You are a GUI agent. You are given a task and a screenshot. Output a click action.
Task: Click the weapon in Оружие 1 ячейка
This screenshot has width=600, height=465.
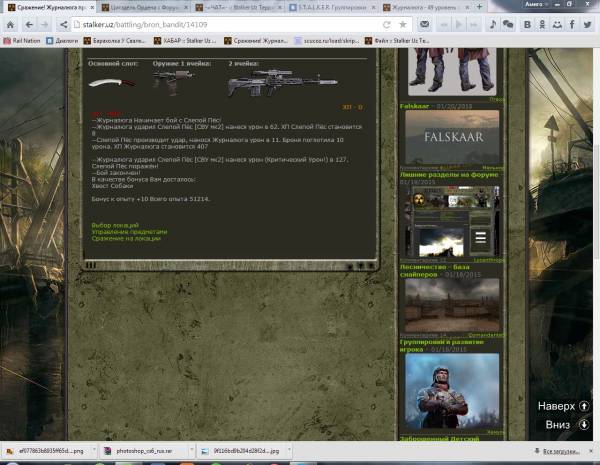click(x=173, y=82)
